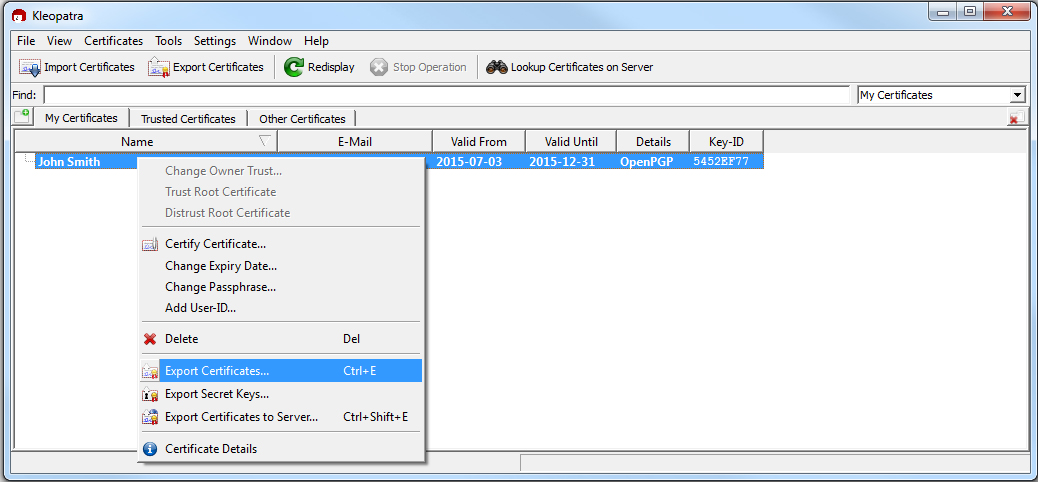This screenshot has height=482, width=1038.
Task: Click the Import Certificates toolbar icon
Action: click(x=30, y=67)
